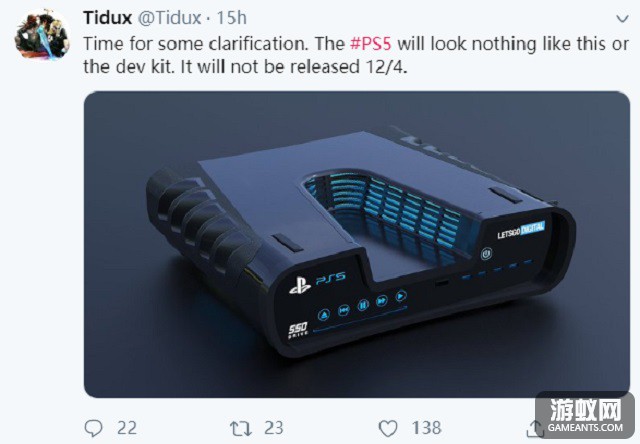The width and height of the screenshot is (640, 444).
Task: Click the play icon on console render
Action: tap(401, 295)
